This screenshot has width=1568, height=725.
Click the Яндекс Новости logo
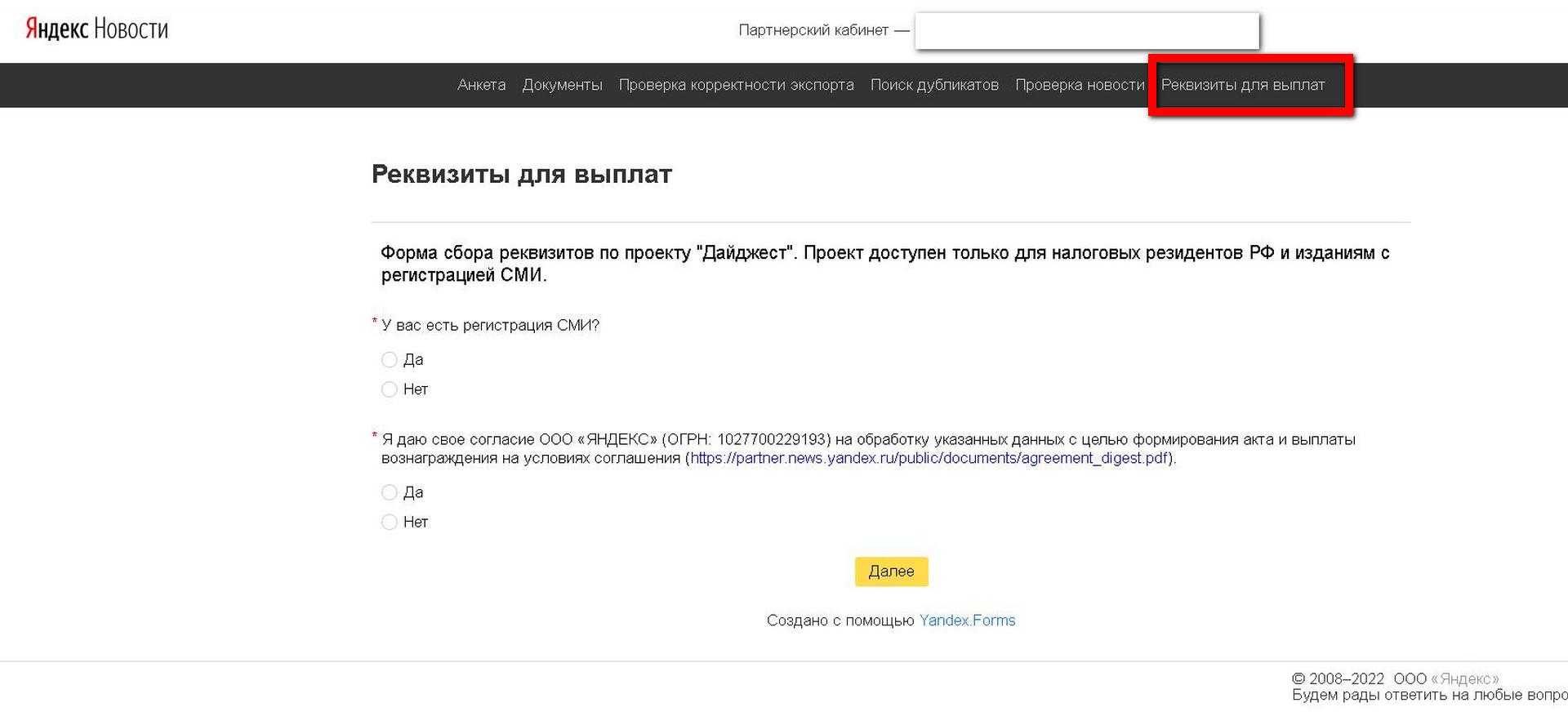96,29
